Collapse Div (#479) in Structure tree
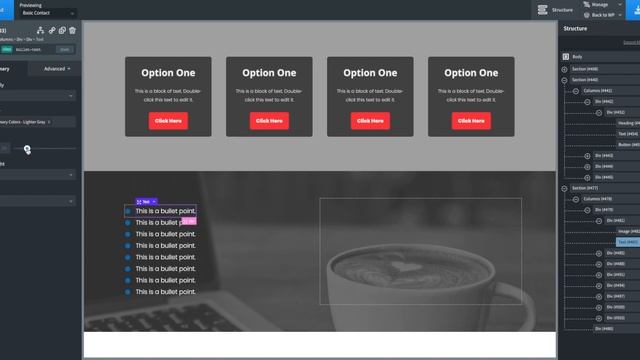 (587, 210)
